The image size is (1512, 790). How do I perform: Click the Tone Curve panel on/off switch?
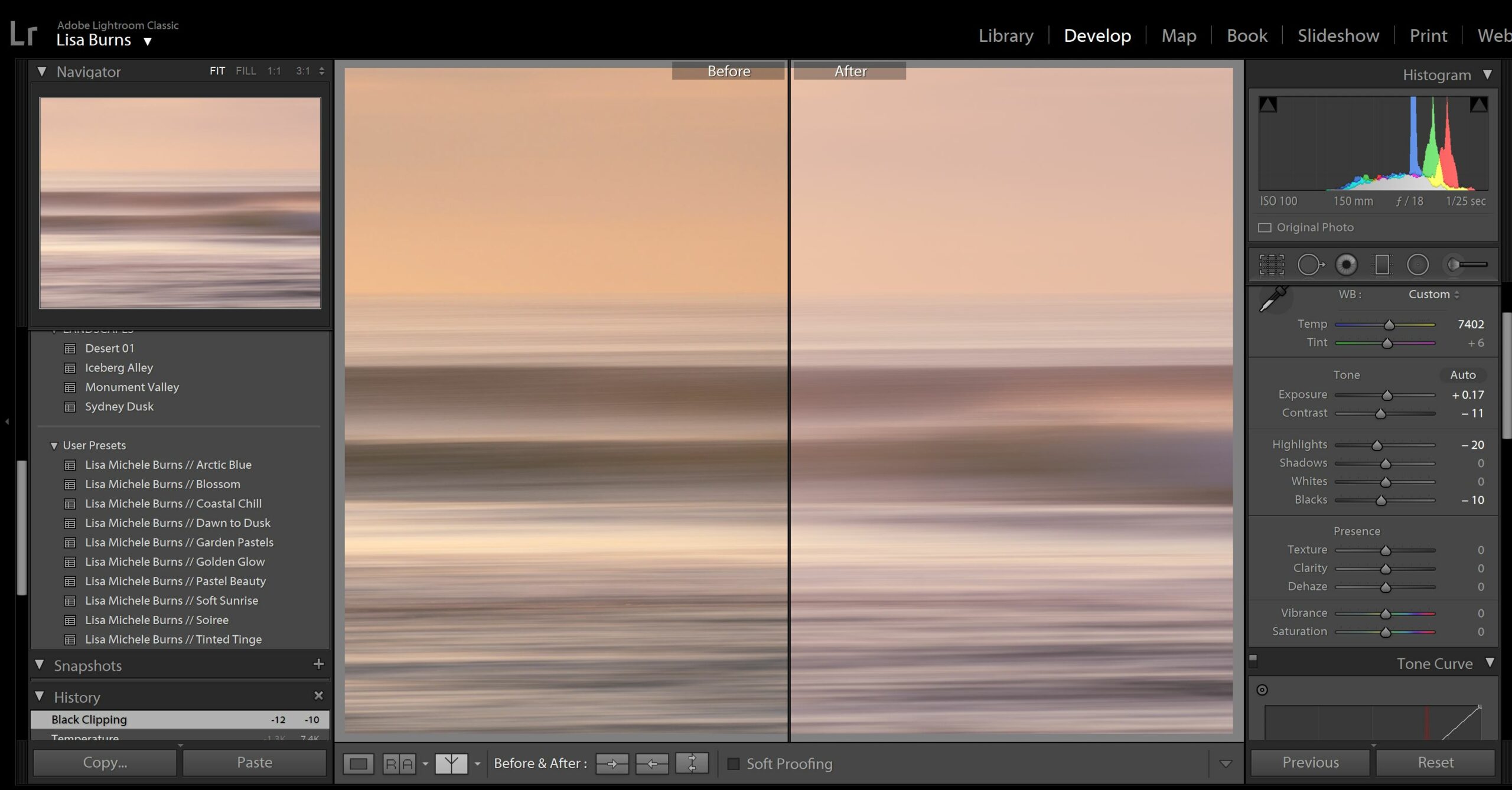click(x=1253, y=660)
